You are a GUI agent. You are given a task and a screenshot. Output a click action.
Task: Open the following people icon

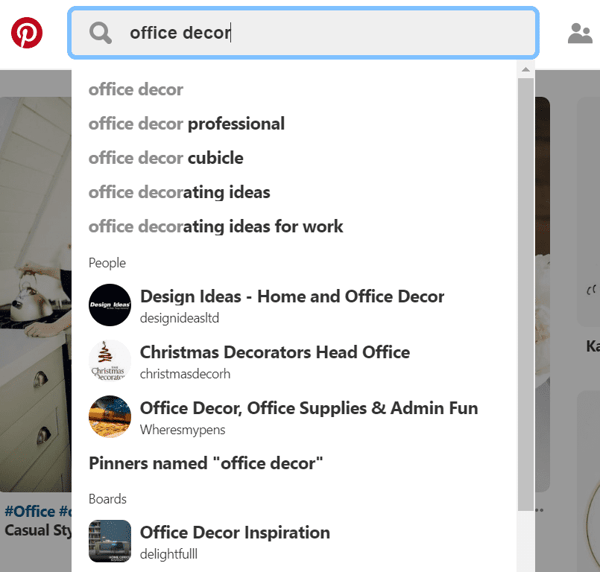pyautogui.click(x=580, y=33)
